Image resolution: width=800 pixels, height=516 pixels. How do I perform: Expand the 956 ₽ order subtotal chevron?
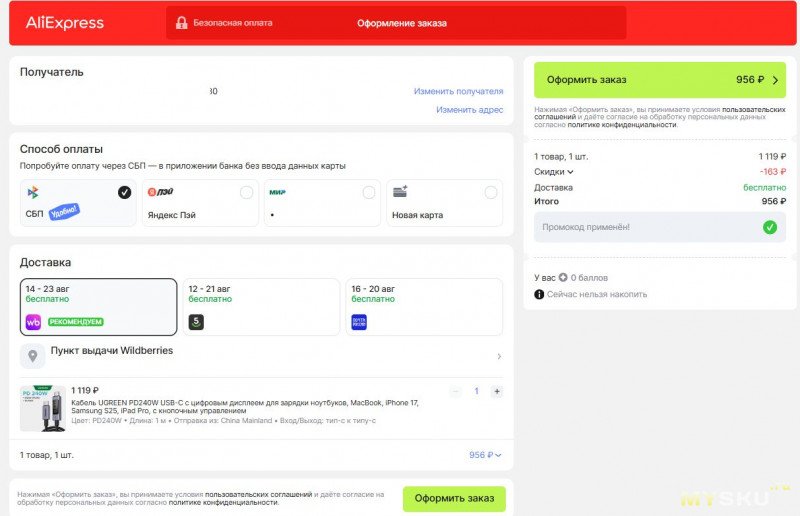(498, 455)
